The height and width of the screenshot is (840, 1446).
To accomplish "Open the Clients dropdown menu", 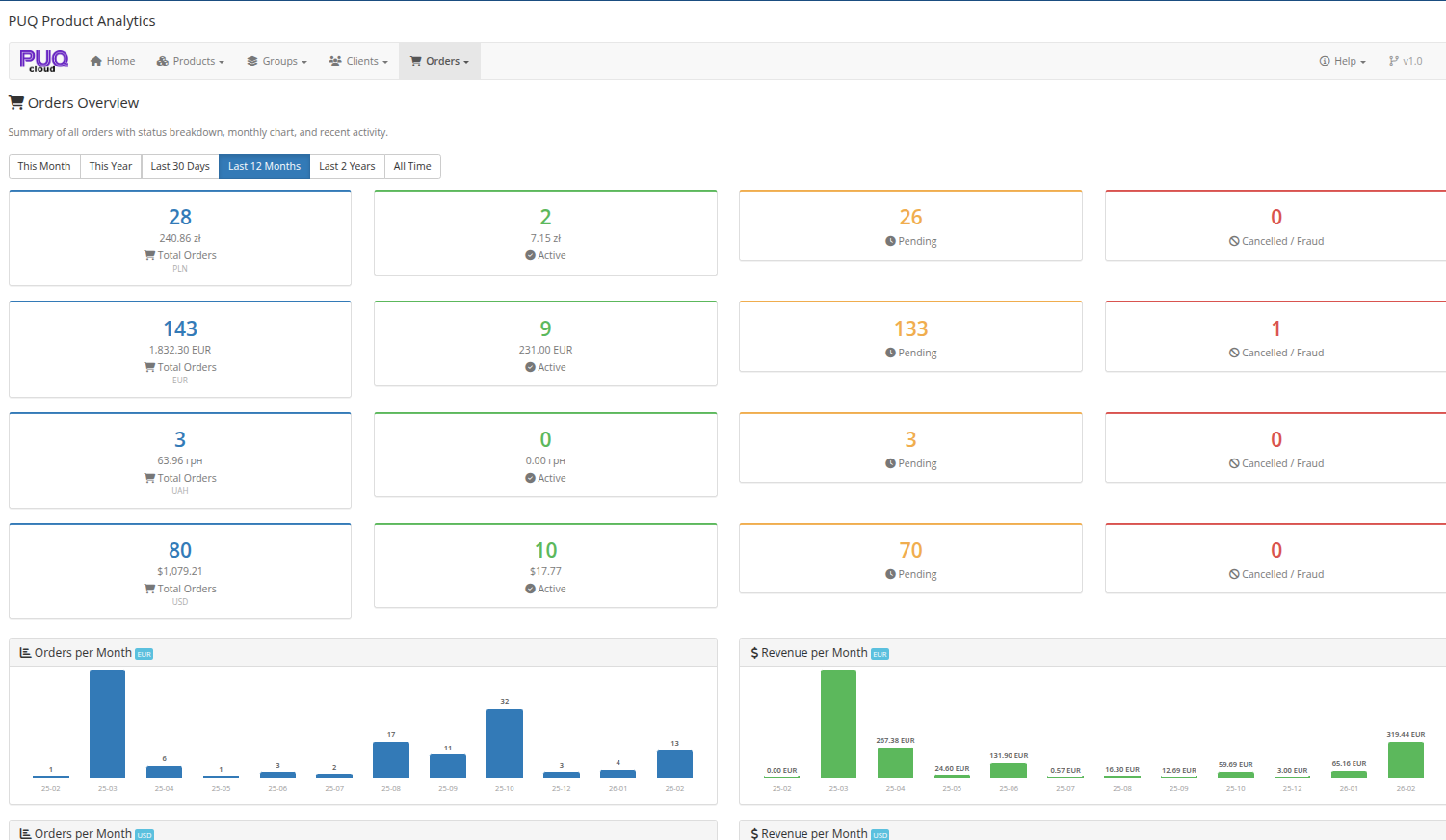I will tap(357, 60).
